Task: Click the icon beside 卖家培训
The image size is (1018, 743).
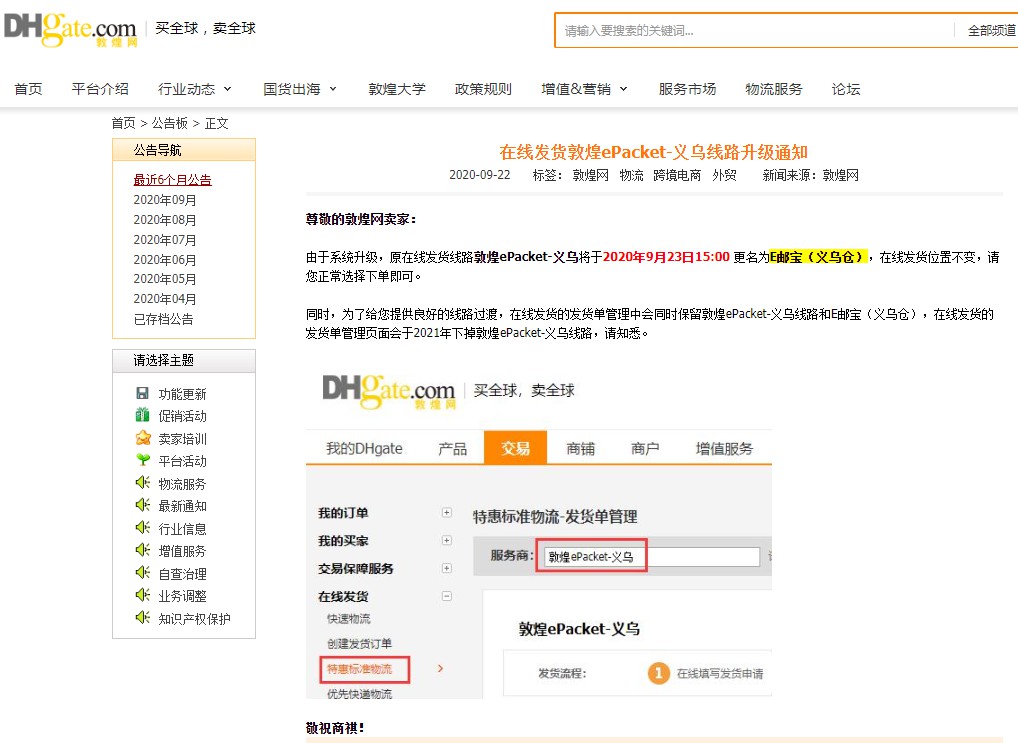Action: (x=143, y=438)
